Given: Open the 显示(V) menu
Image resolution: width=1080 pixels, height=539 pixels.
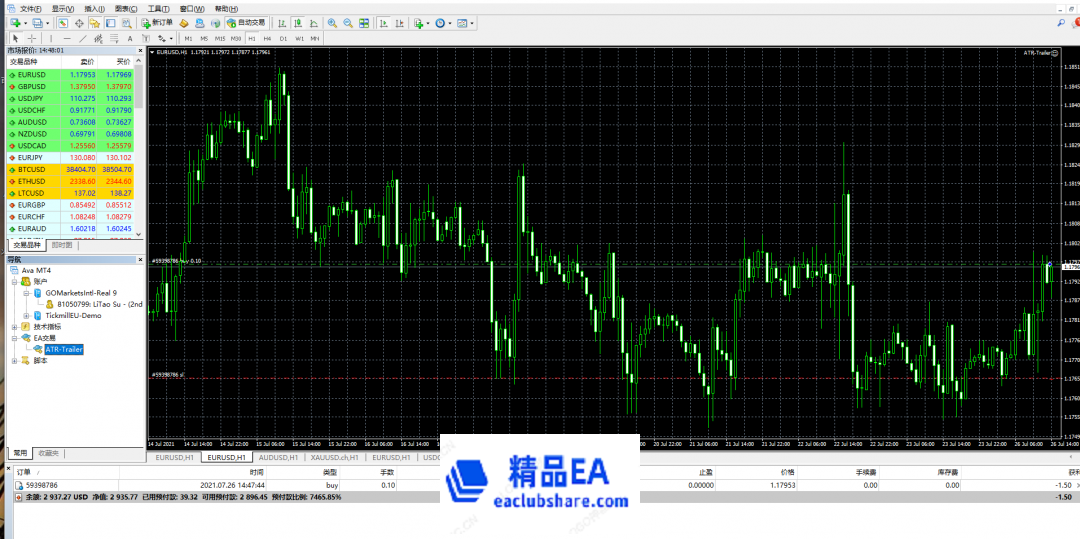Looking at the screenshot, I should [x=63, y=9].
